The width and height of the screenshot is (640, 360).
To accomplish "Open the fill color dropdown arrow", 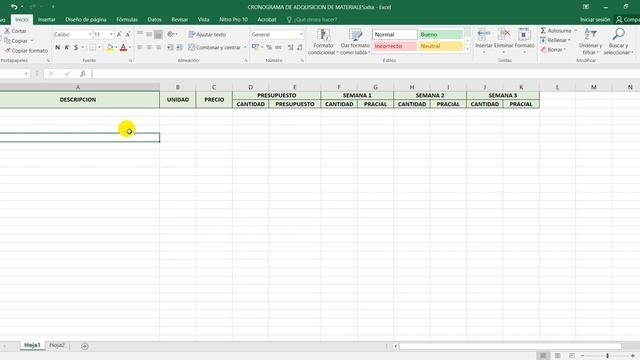I will click(116, 48).
